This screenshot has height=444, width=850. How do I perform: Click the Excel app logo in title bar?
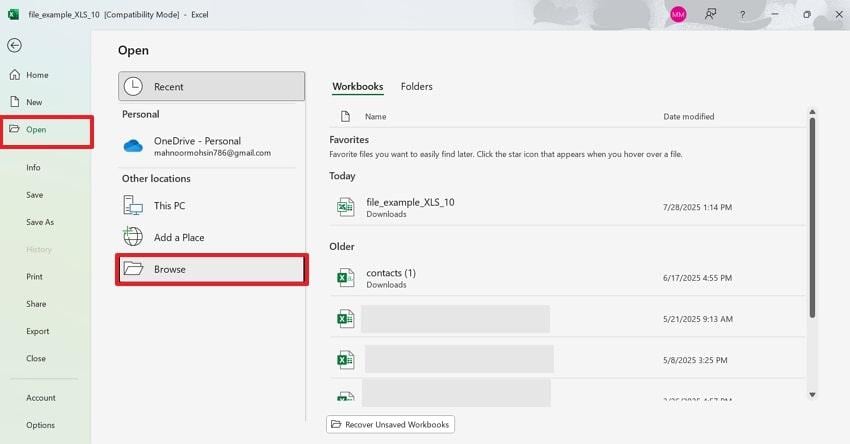point(14,15)
